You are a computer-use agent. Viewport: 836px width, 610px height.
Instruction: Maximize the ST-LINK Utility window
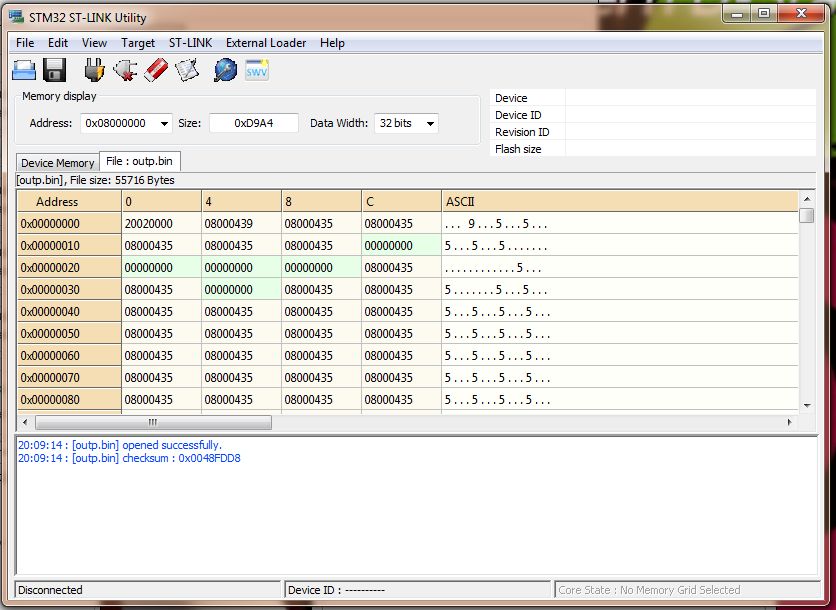tap(764, 14)
